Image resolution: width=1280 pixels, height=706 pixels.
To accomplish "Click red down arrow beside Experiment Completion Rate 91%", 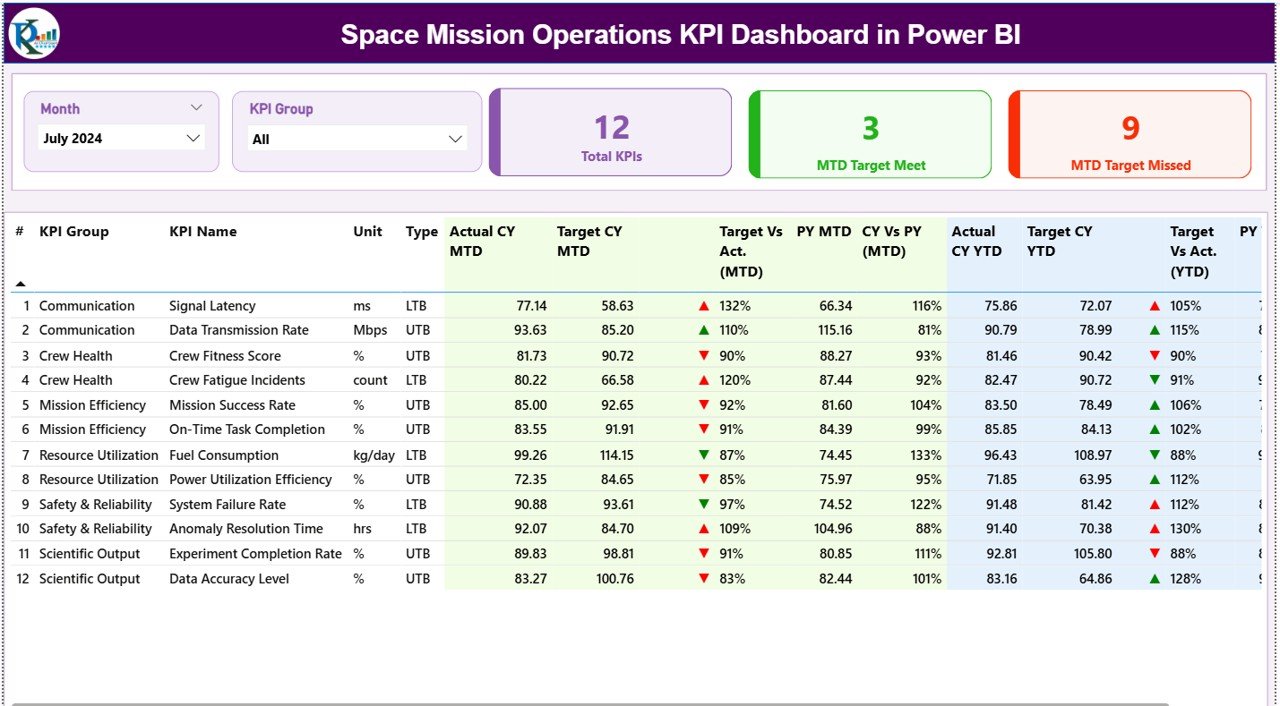I will (x=704, y=553).
